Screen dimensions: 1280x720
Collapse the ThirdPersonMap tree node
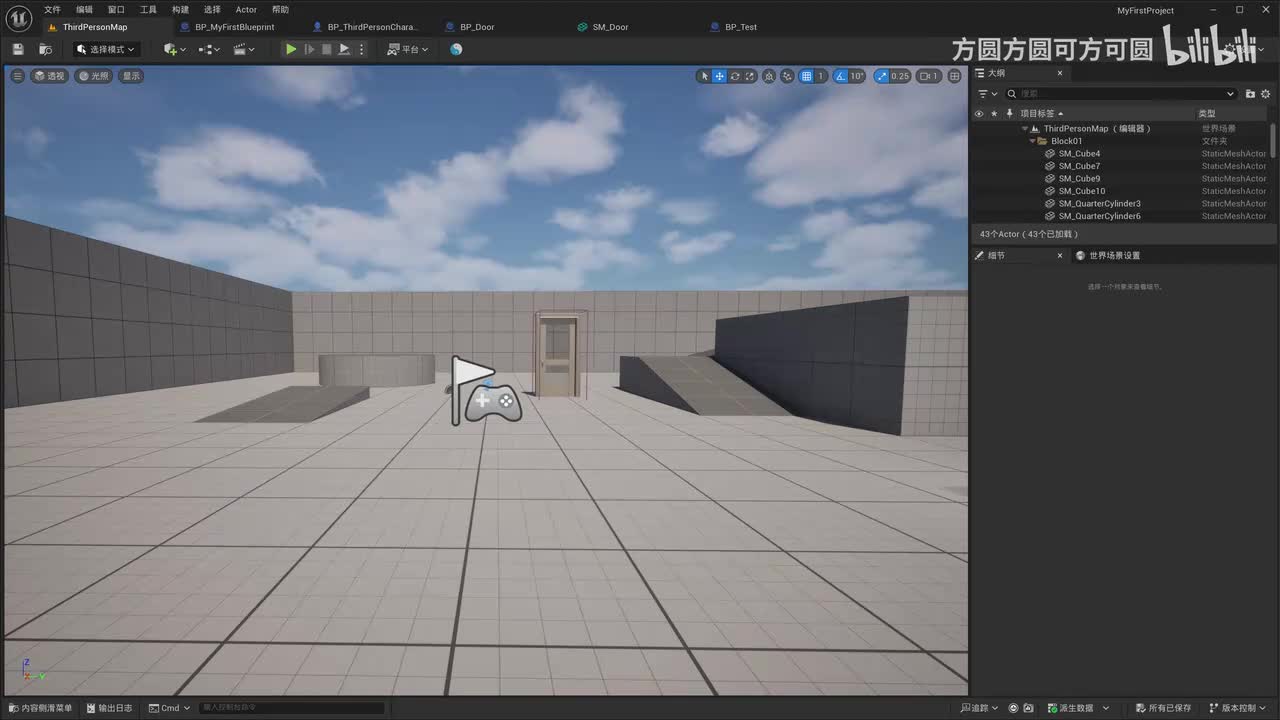tap(1025, 129)
